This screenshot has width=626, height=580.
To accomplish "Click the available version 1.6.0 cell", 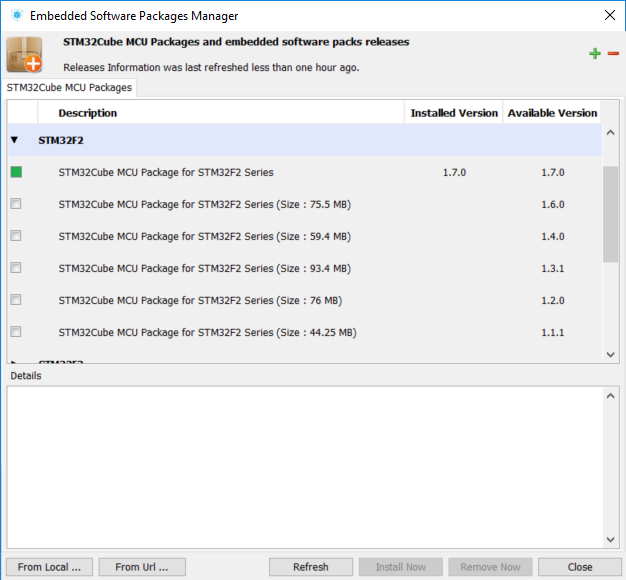I will 553,204.
